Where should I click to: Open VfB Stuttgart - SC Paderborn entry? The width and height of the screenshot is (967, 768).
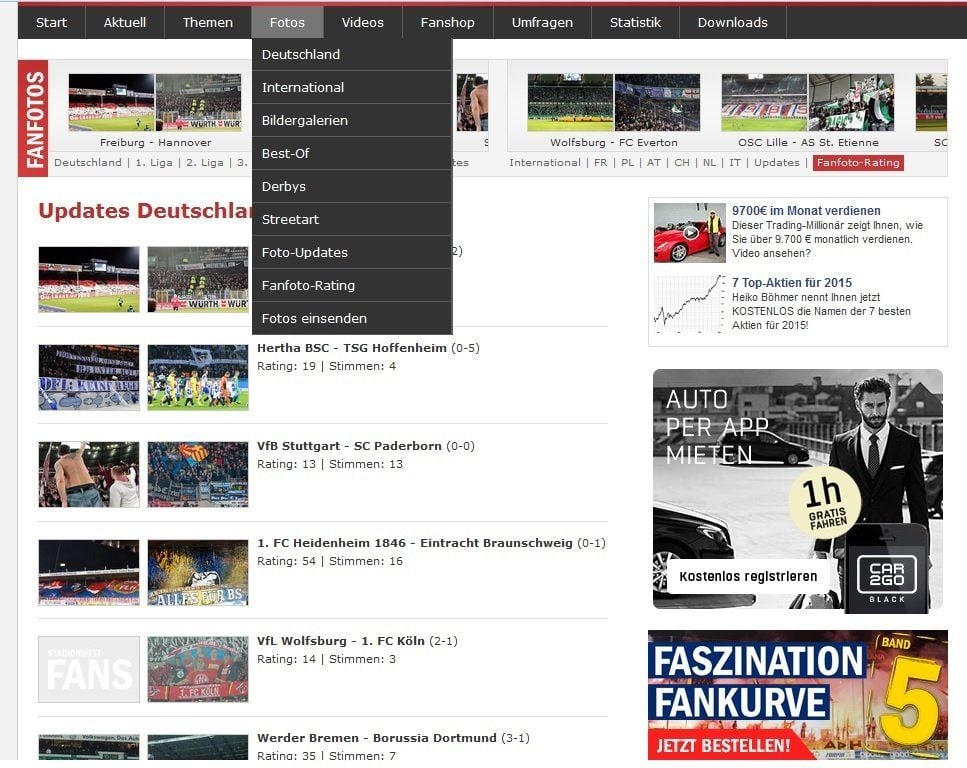(349, 446)
